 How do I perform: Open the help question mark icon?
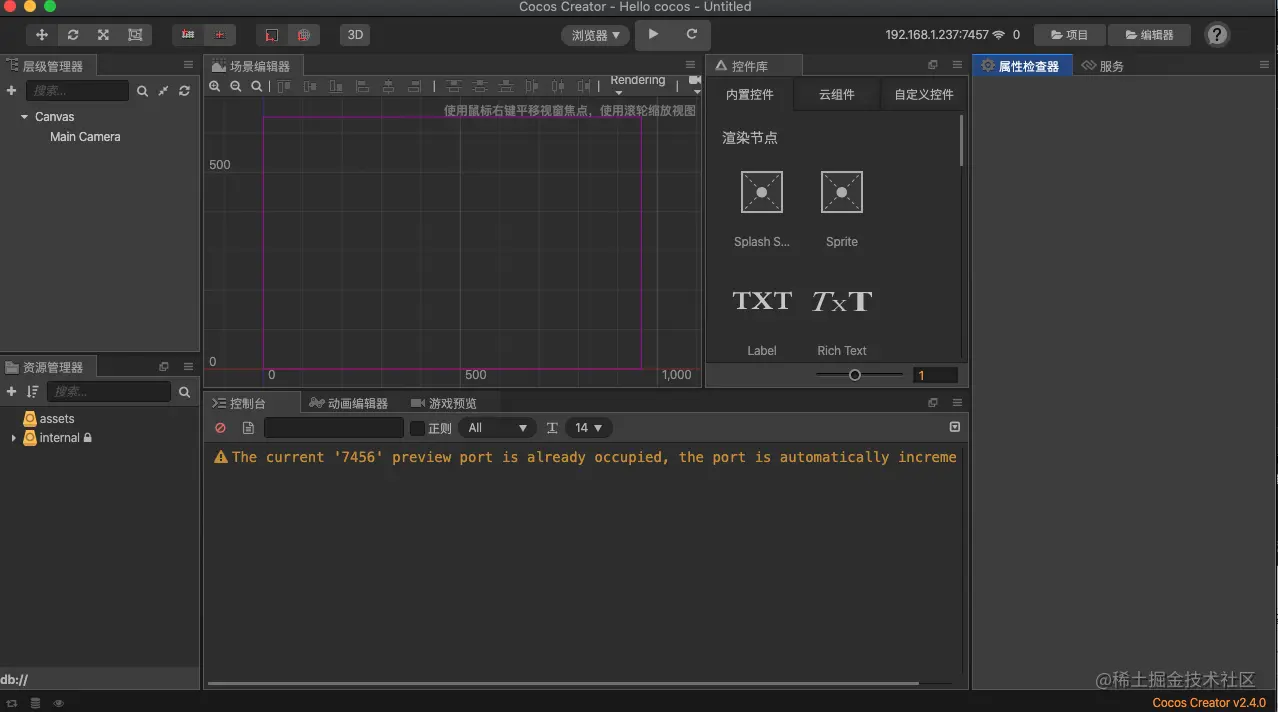click(x=1216, y=35)
